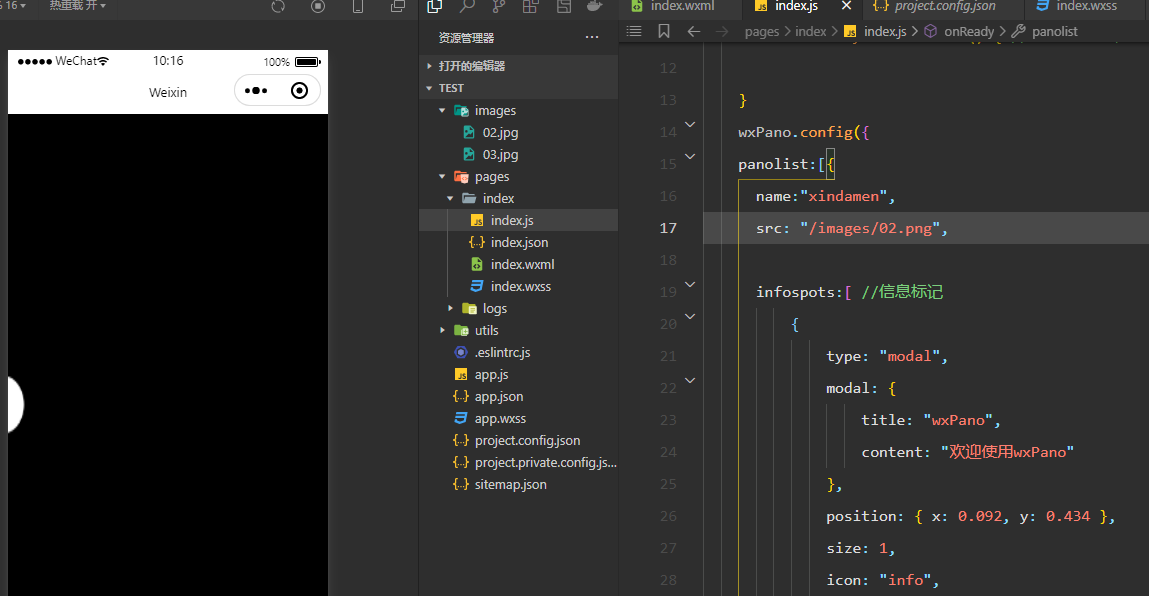Click the icon left of the Docker whale

[564, 7]
